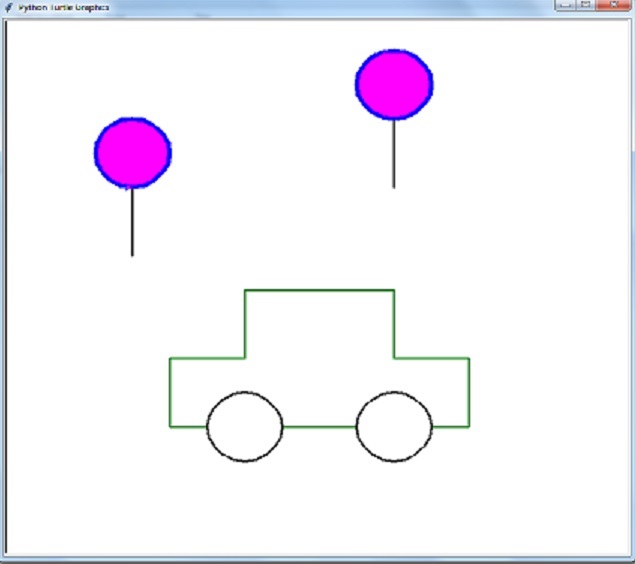The image size is (635, 564).
Task: Close the Python Turtle Graphics window
Action: pos(614,5)
